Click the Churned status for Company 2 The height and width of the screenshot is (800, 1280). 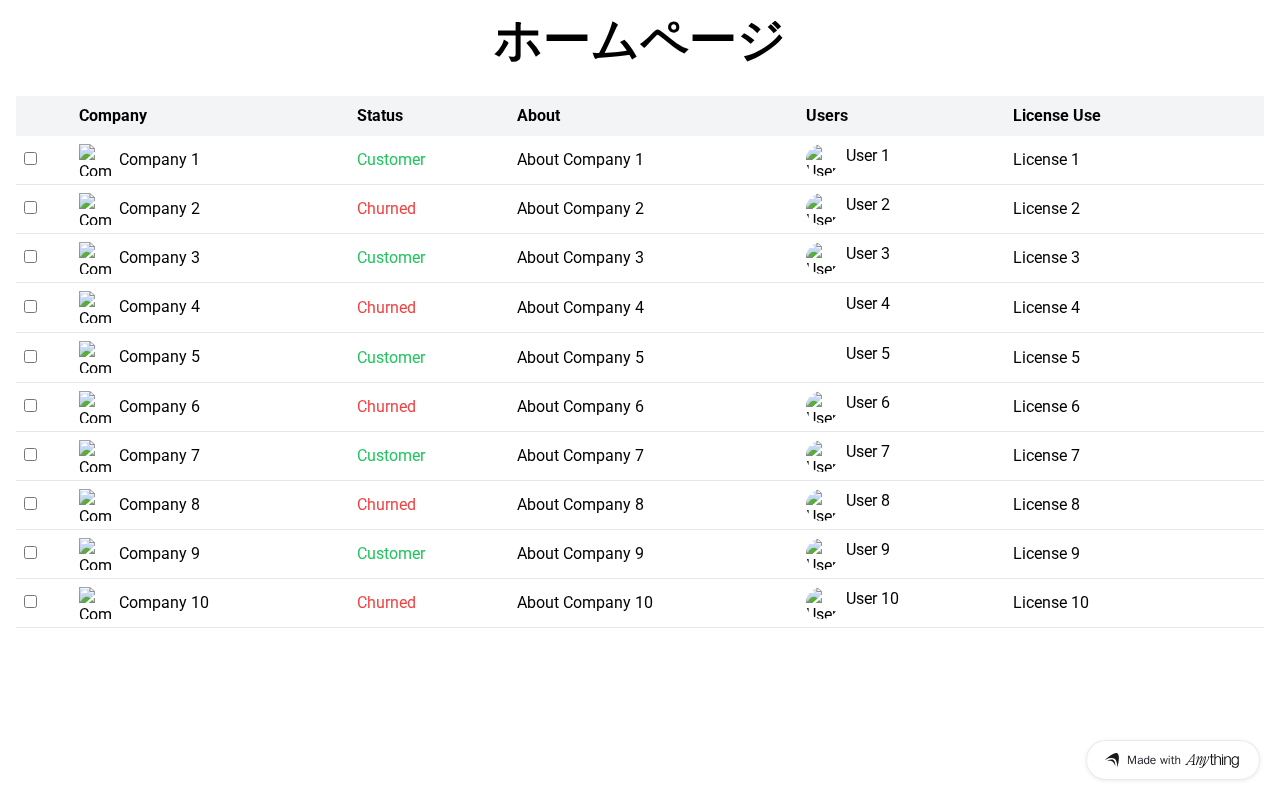386,209
